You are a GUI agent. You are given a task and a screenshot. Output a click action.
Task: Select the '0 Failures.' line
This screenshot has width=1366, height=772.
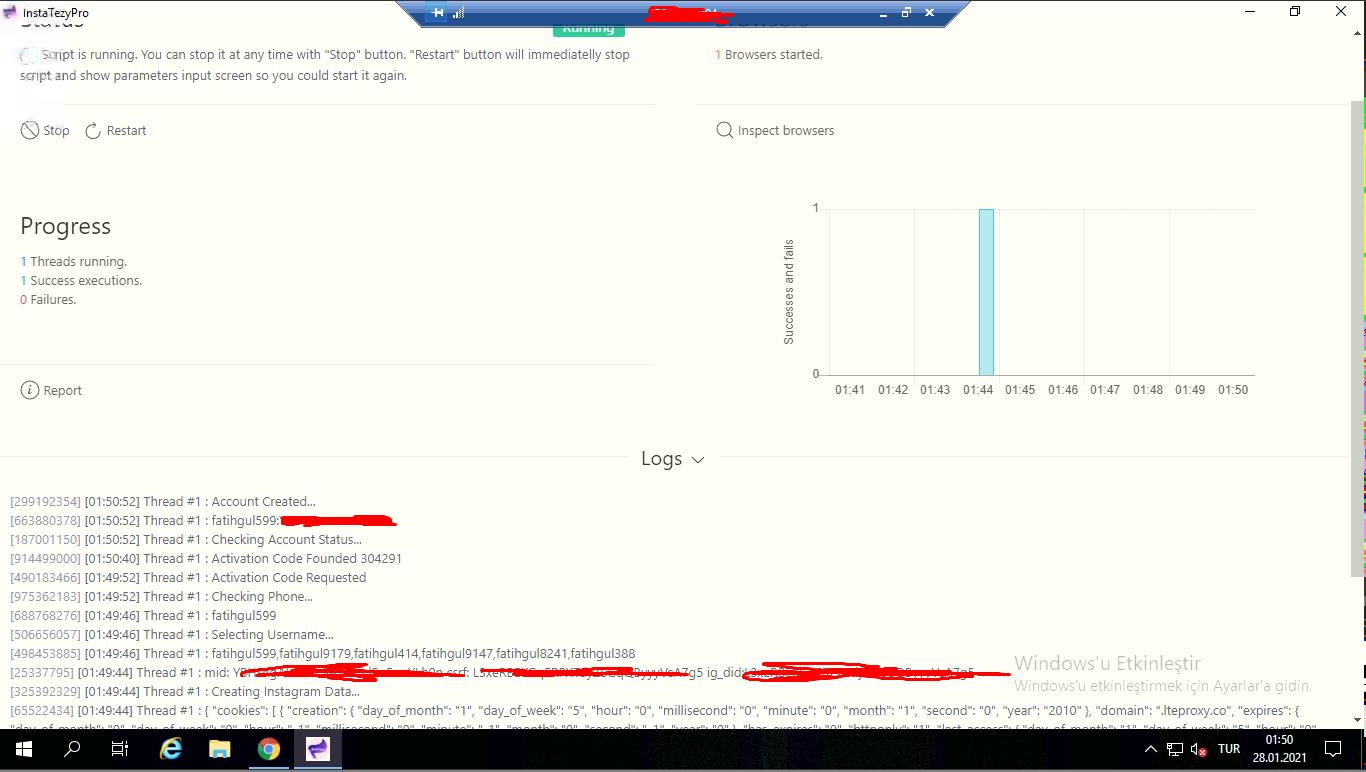point(48,300)
